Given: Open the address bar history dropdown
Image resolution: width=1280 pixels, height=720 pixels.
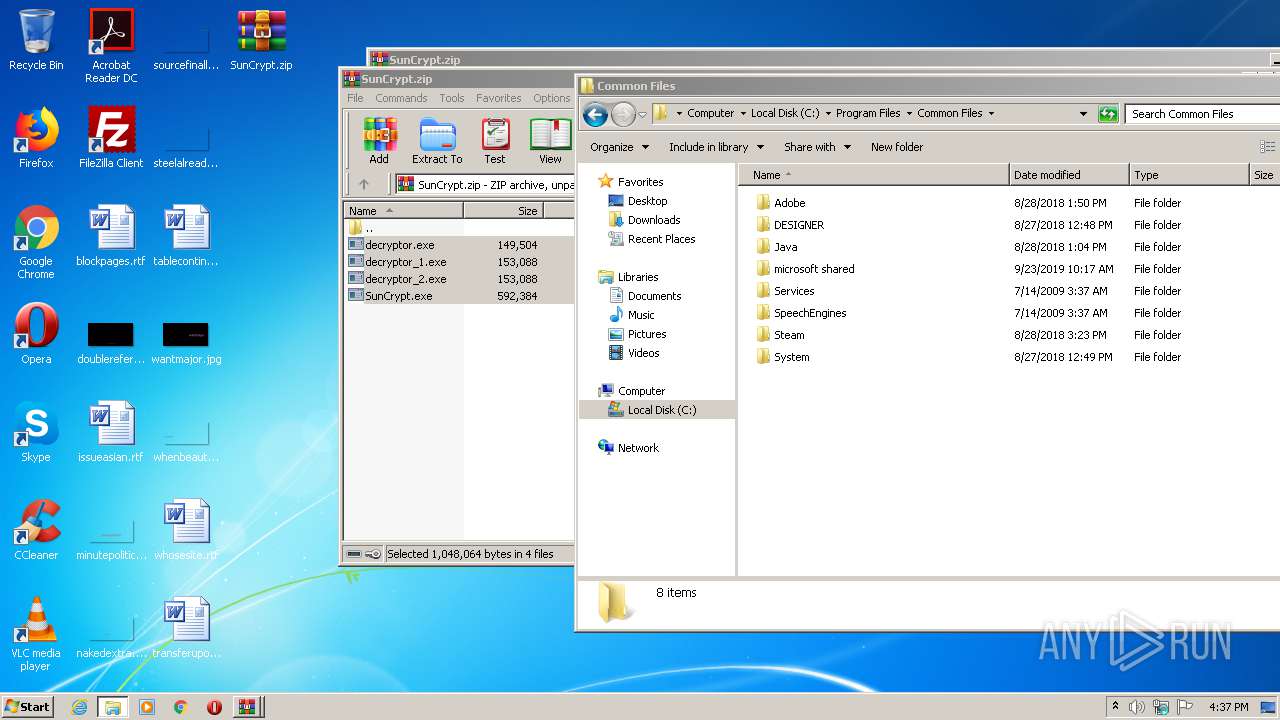Looking at the screenshot, I should tap(1083, 114).
